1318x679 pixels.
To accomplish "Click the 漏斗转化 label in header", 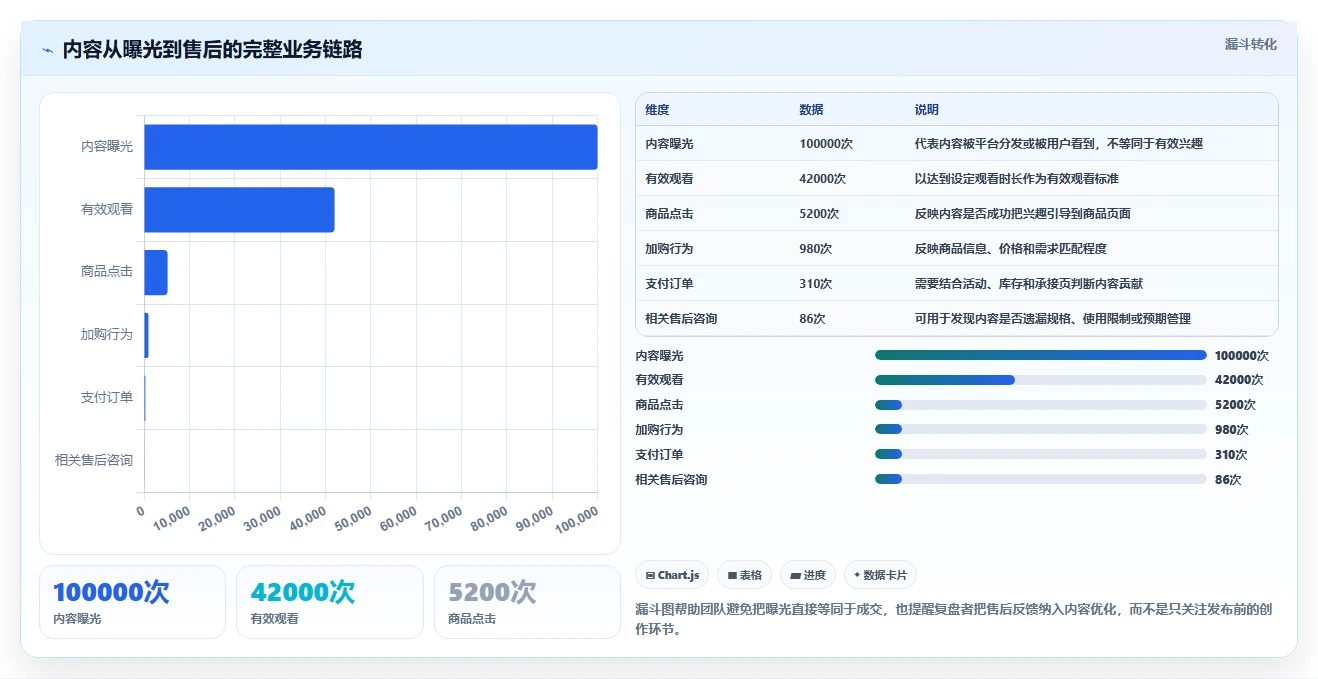I will (x=1251, y=44).
